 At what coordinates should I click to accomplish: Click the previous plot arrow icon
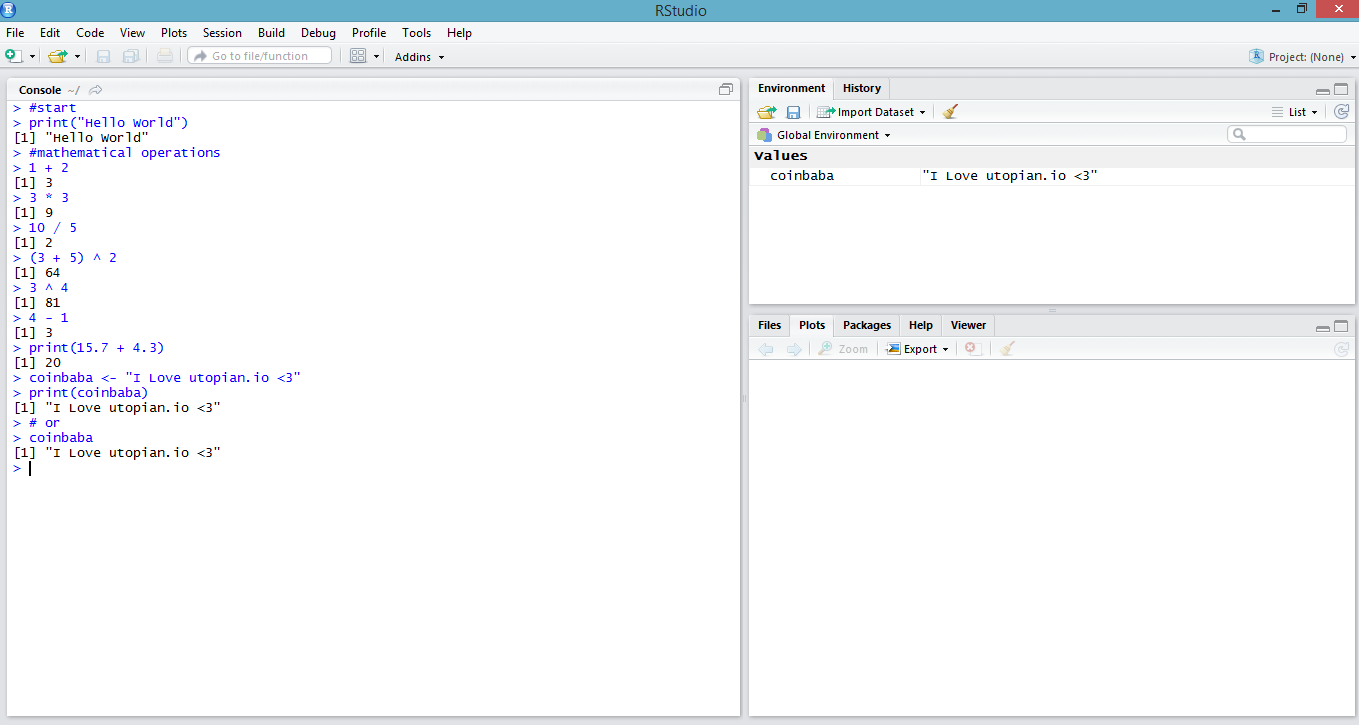(x=766, y=349)
